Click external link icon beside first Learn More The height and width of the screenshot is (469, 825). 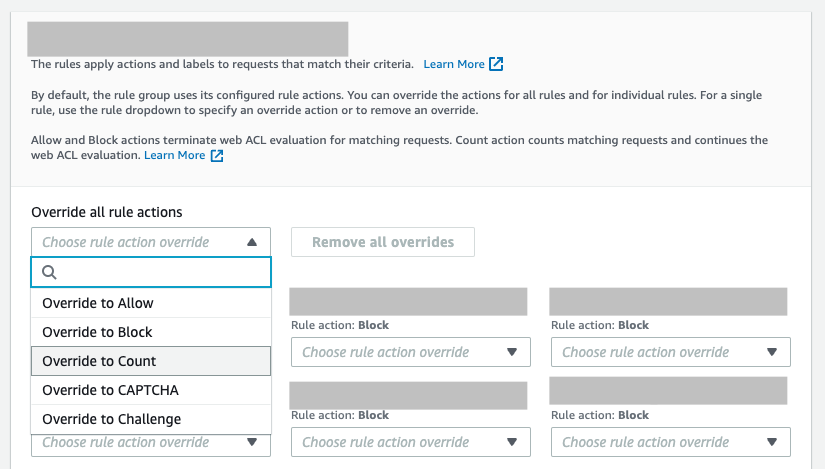coord(496,64)
